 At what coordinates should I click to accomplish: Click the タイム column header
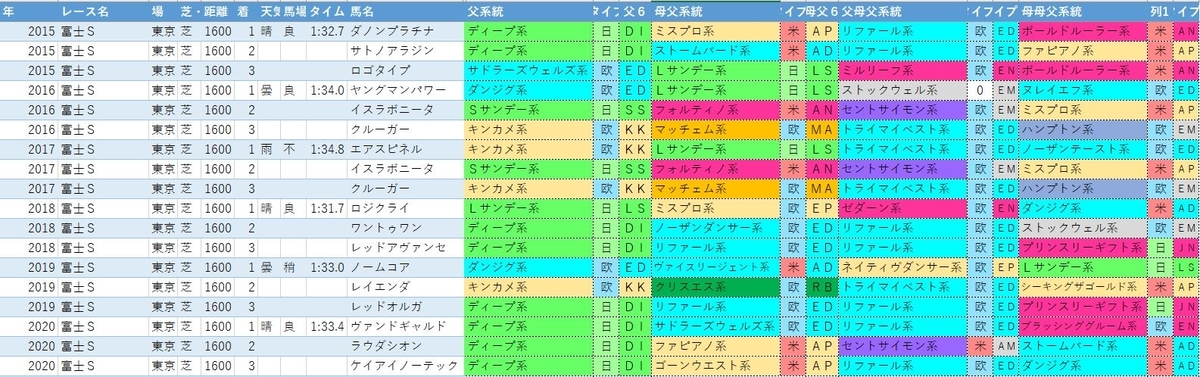[326, 10]
